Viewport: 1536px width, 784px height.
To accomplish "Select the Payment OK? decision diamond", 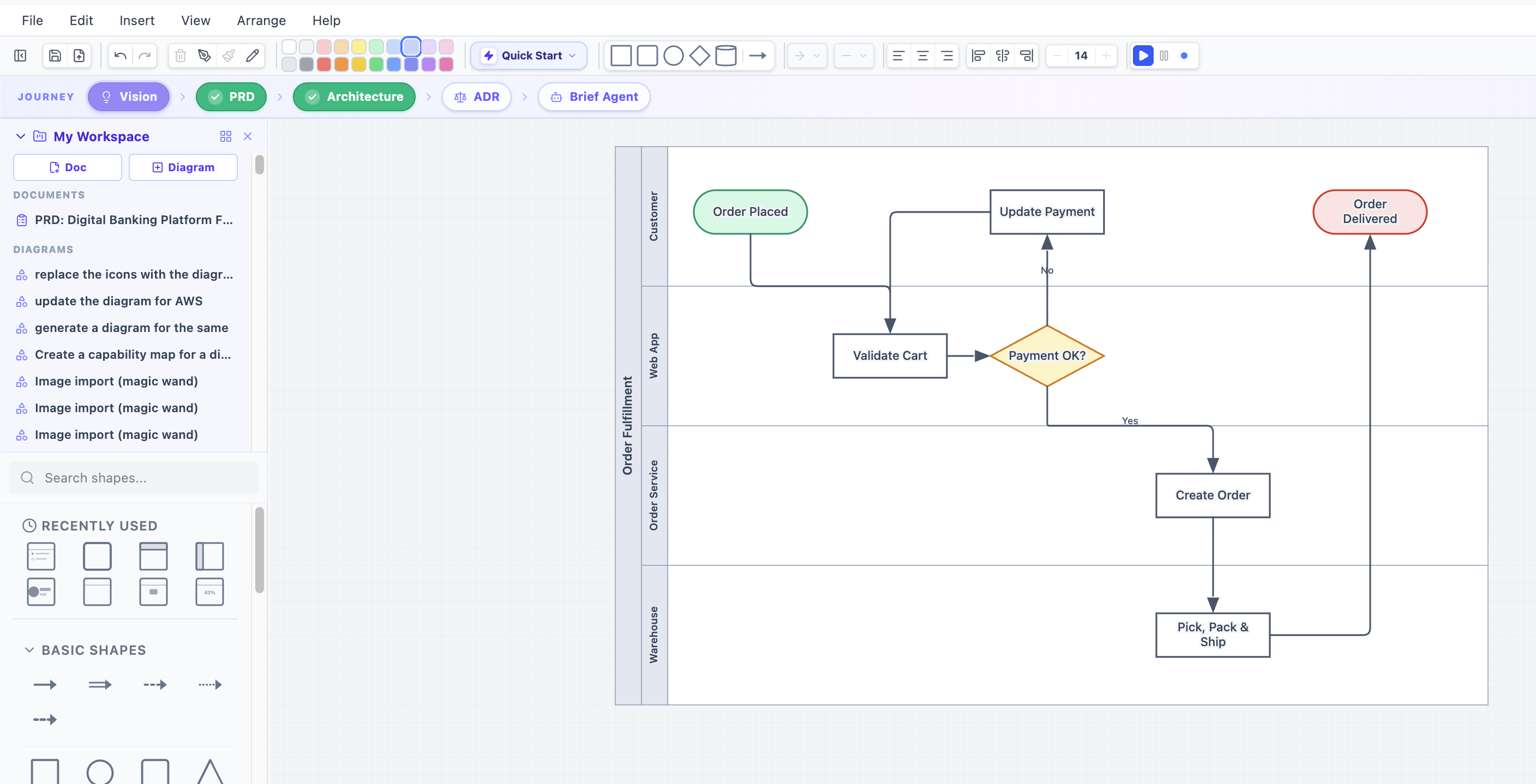I will (x=1047, y=356).
